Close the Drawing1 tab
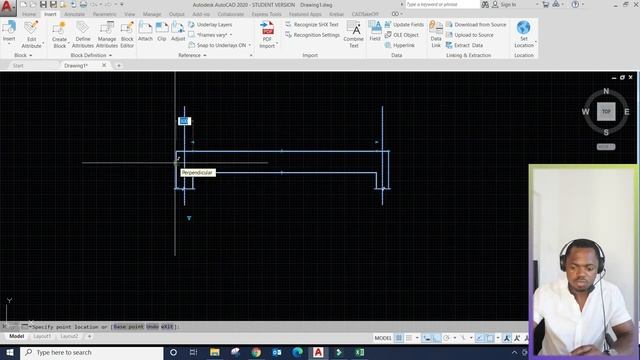640x360 pixels. [x=104, y=65]
